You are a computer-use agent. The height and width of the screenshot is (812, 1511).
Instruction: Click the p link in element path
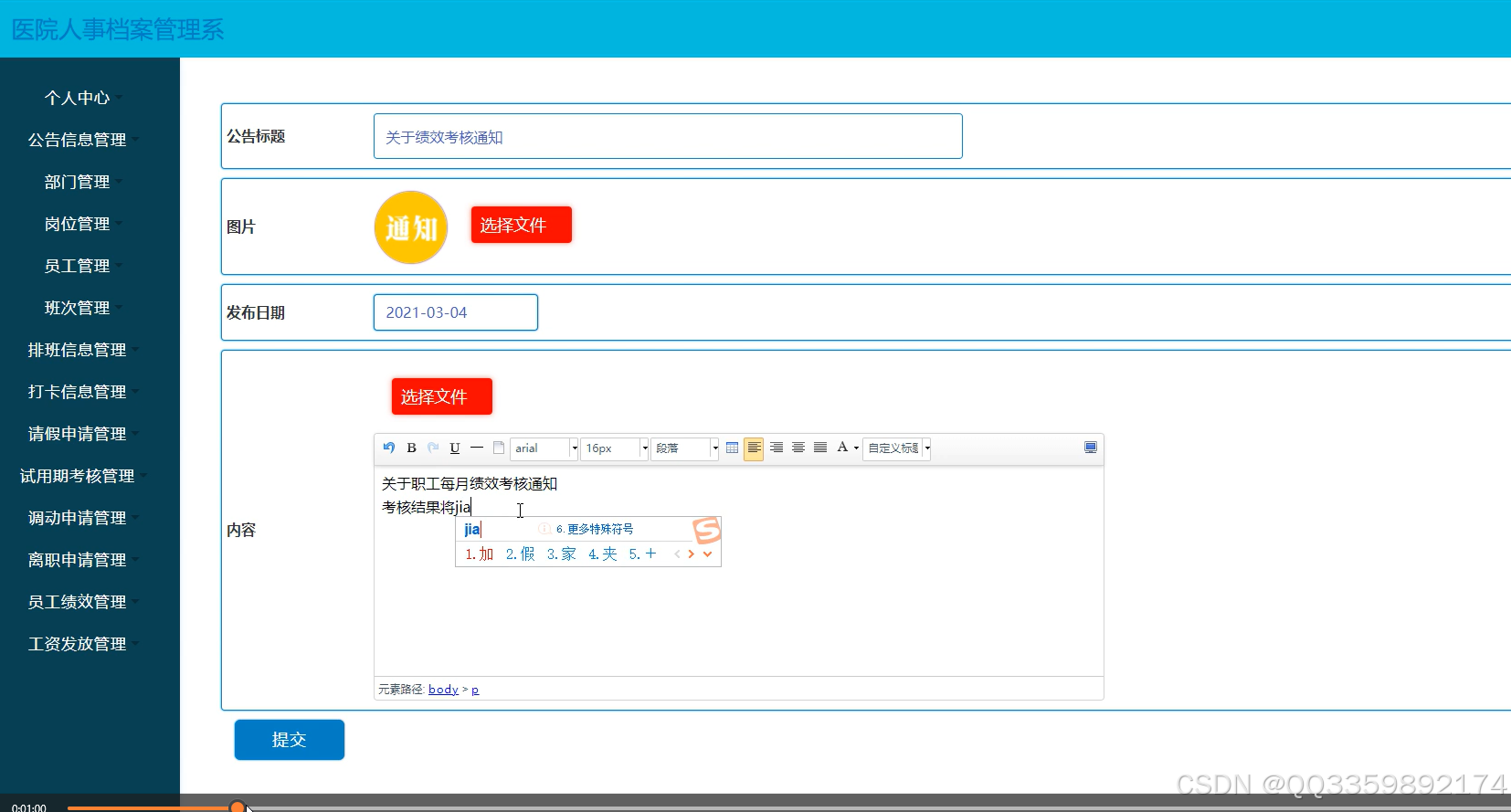click(x=475, y=690)
